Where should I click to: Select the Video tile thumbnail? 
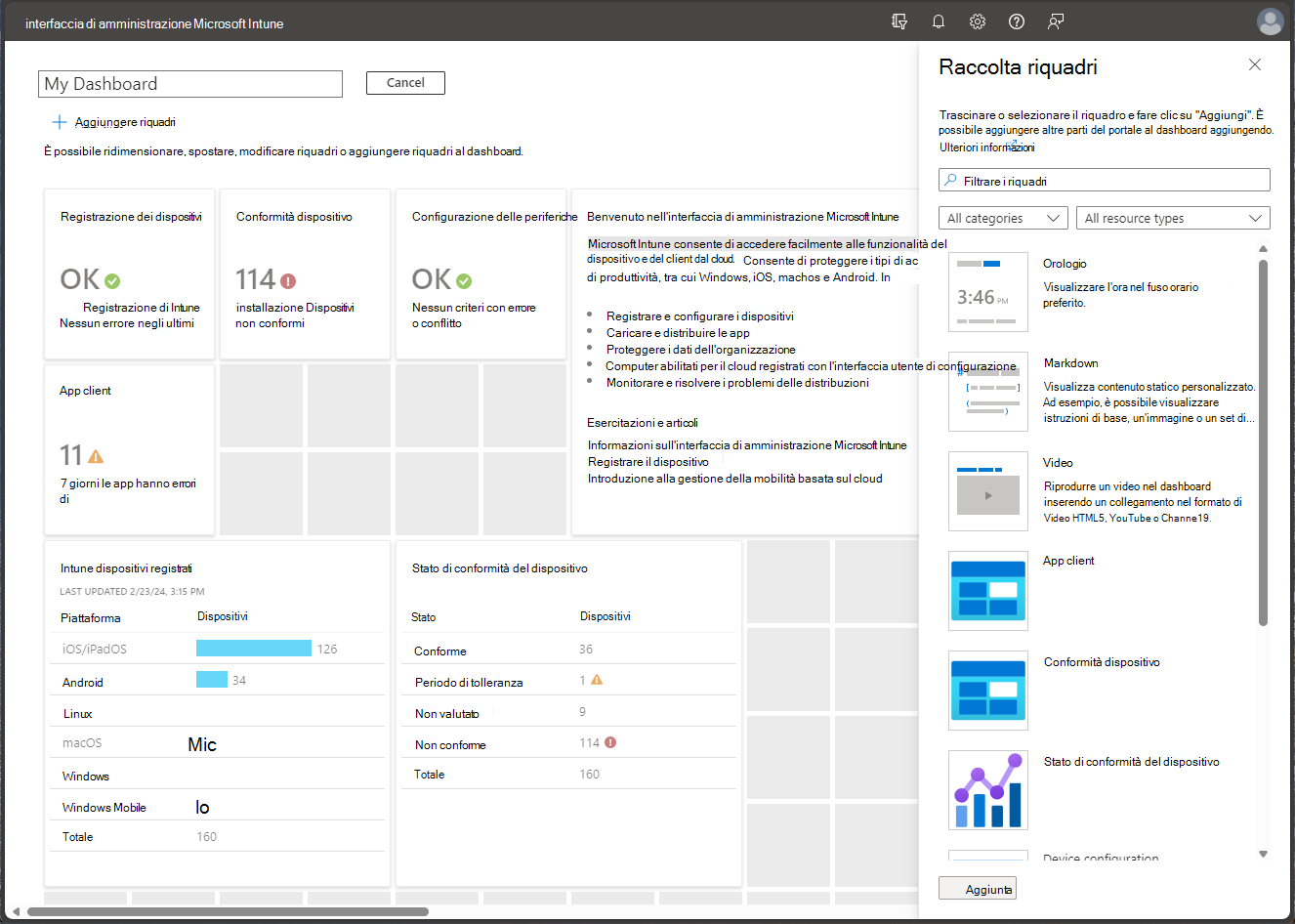pyautogui.click(x=988, y=491)
